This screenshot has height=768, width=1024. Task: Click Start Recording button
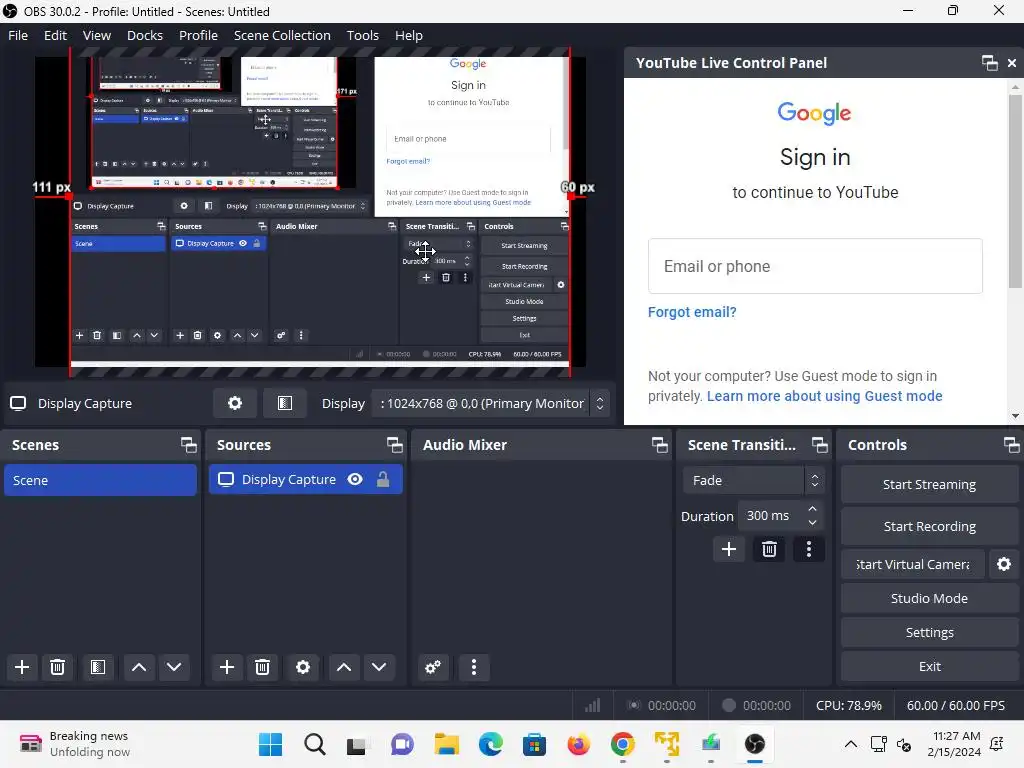pyautogui.click(x=929, y=526)
